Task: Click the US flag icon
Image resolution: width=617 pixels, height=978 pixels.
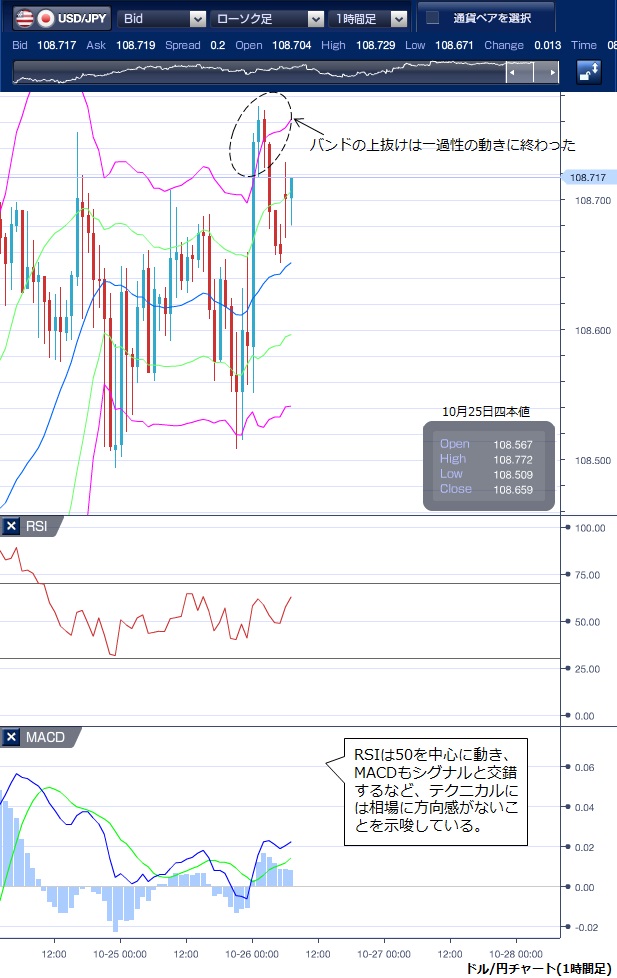Action: 22,18
